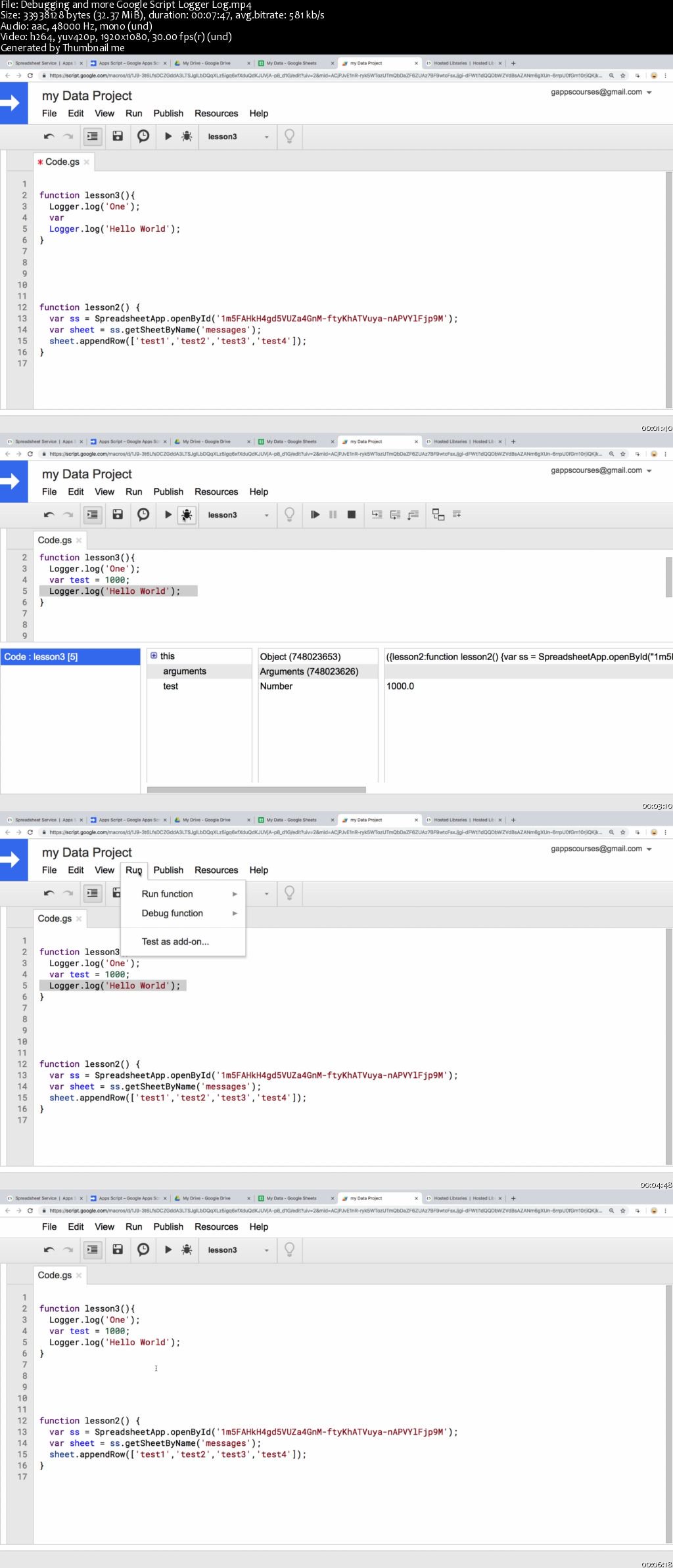This screenshot has height=1568, width=673.
Task: Save via floppy icon in the 00:06:18 frame
Action: point(118,1250)
